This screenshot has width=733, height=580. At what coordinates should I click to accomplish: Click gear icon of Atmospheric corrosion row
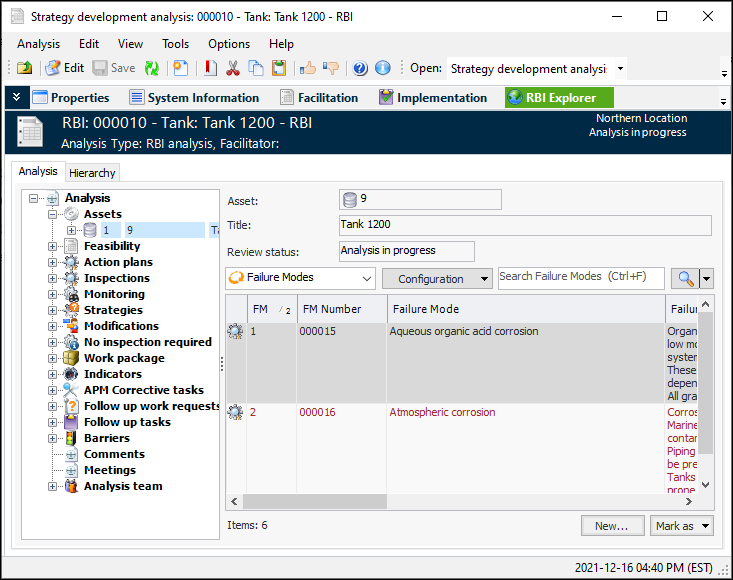click(x=236, y=412)
